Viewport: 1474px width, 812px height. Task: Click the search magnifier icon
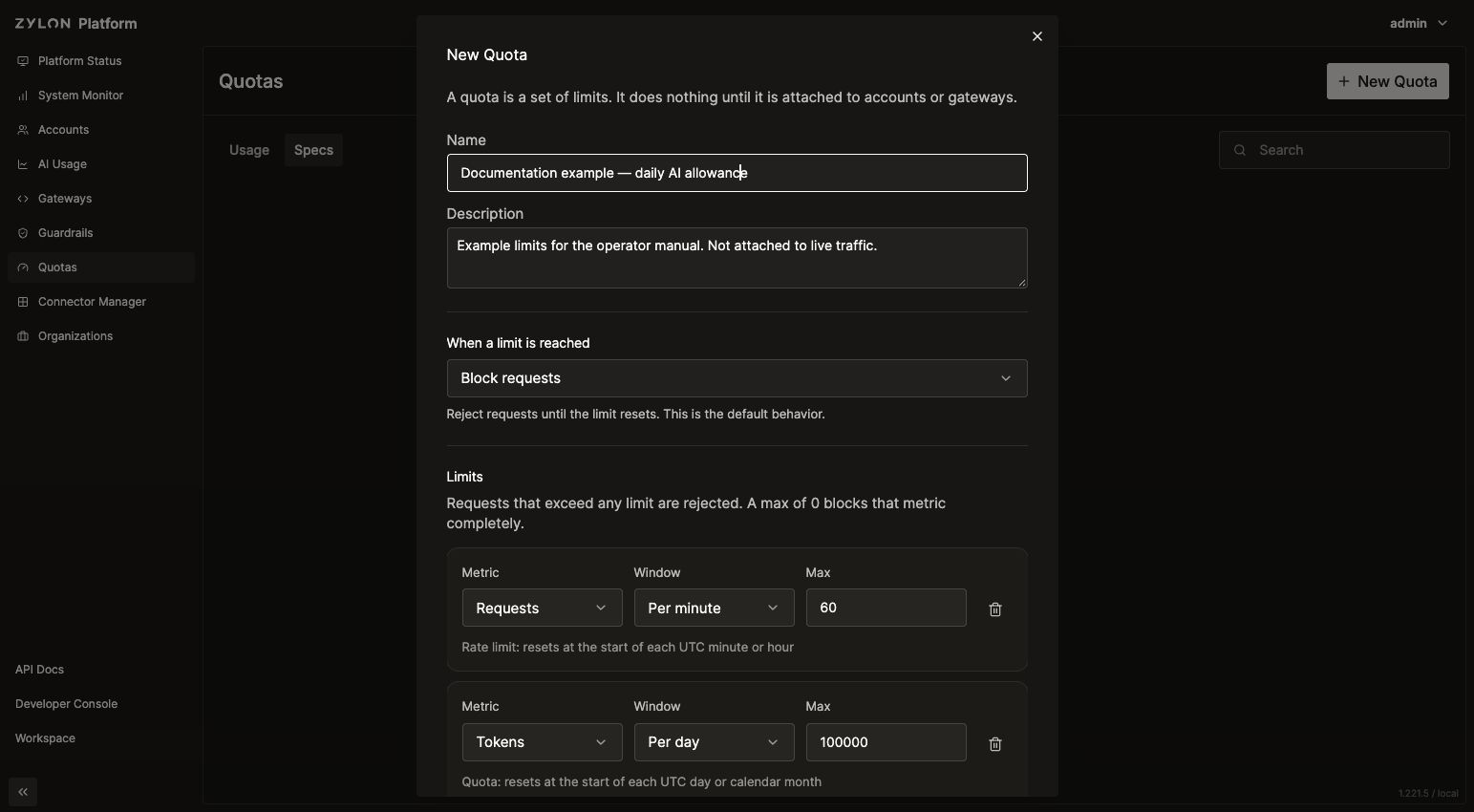[x=1240, y=150]
